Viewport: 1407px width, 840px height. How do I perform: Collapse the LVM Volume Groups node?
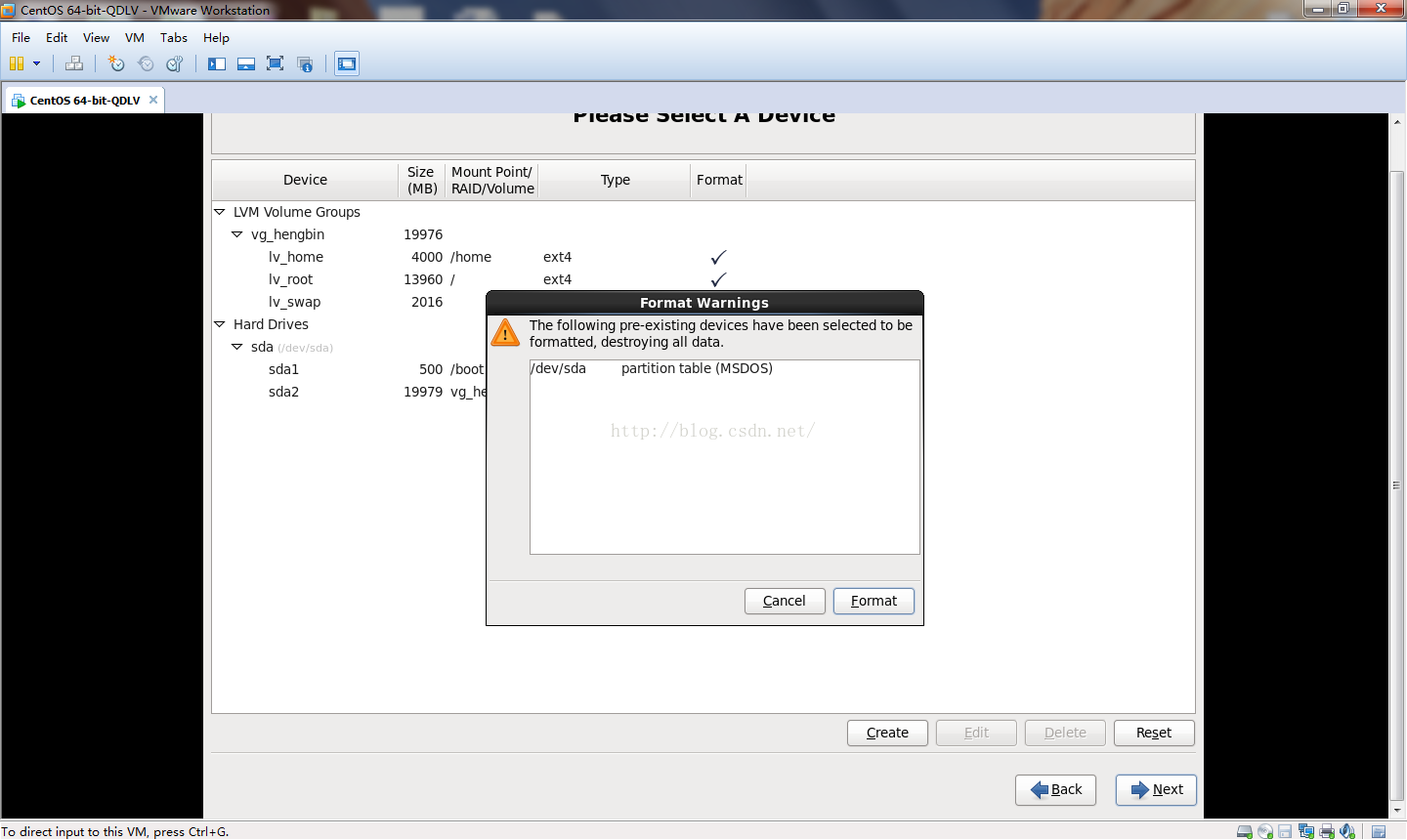click(x=220, y=212)
